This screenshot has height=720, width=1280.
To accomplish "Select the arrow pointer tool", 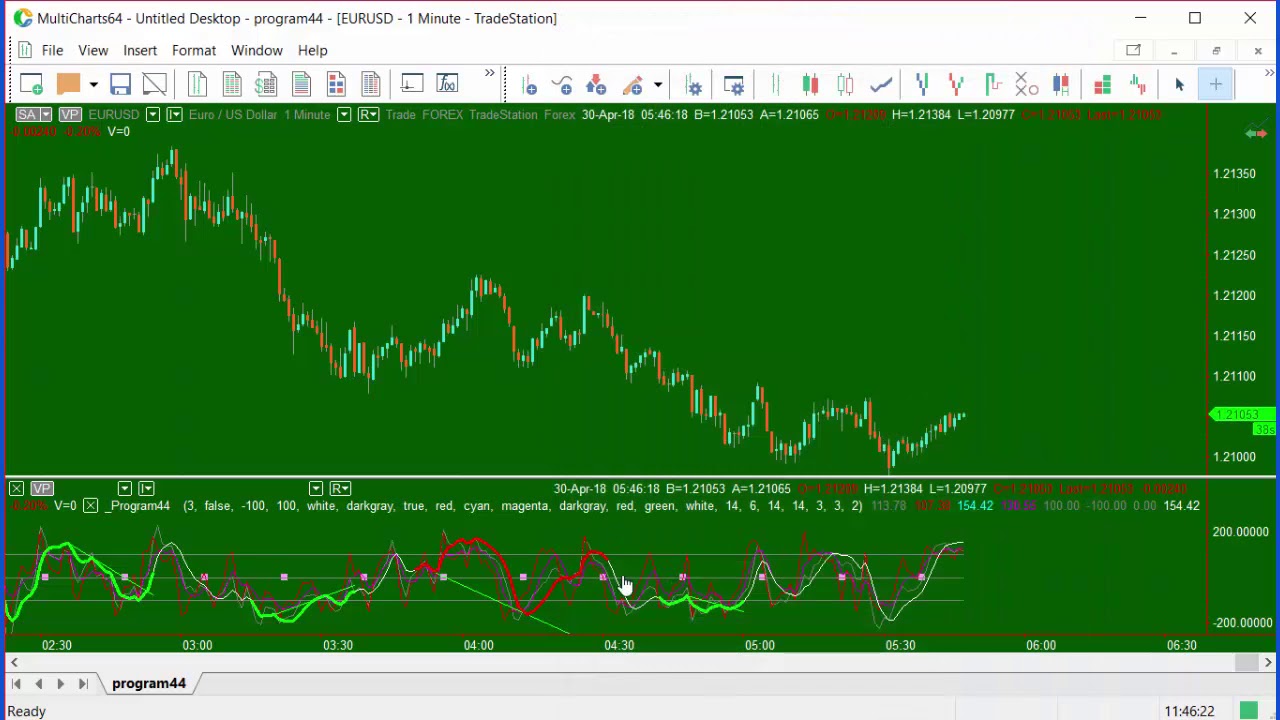I will coord(1179,86).
